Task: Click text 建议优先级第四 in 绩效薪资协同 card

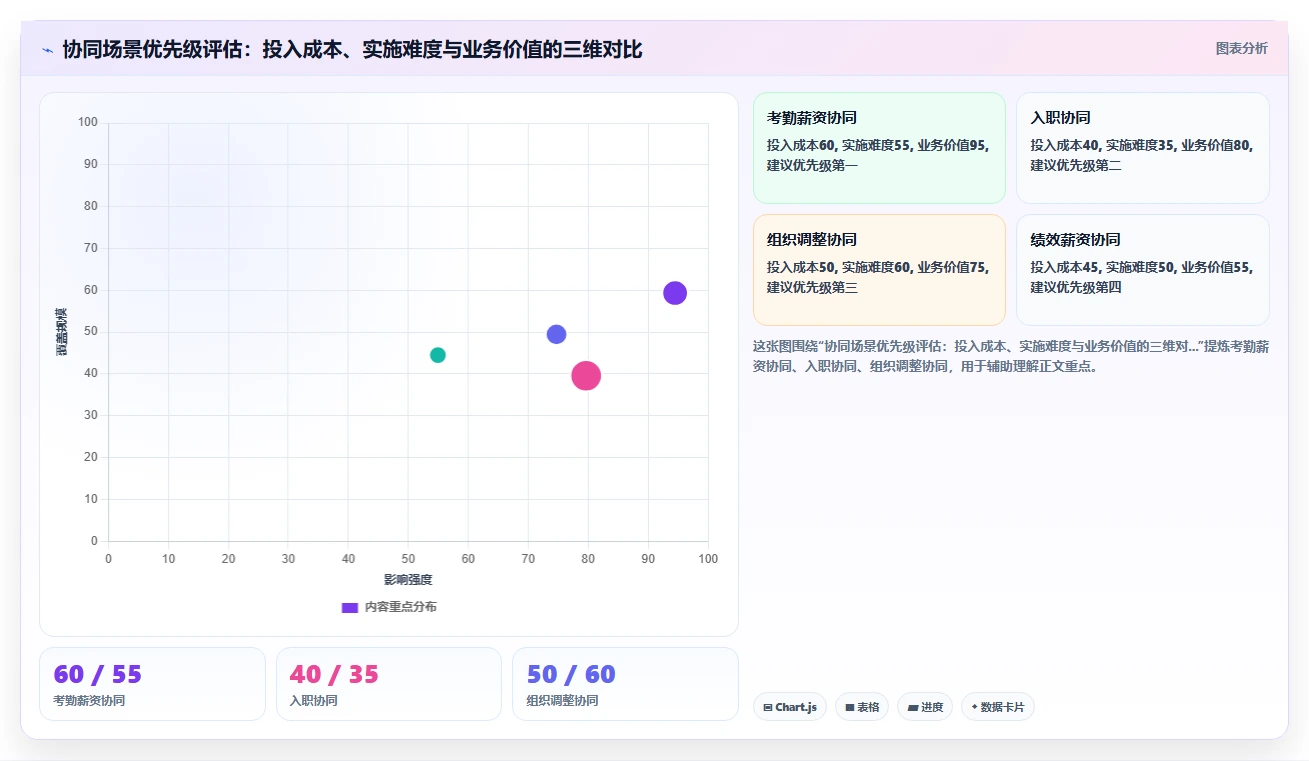Action: click(x=1076, y=287)
